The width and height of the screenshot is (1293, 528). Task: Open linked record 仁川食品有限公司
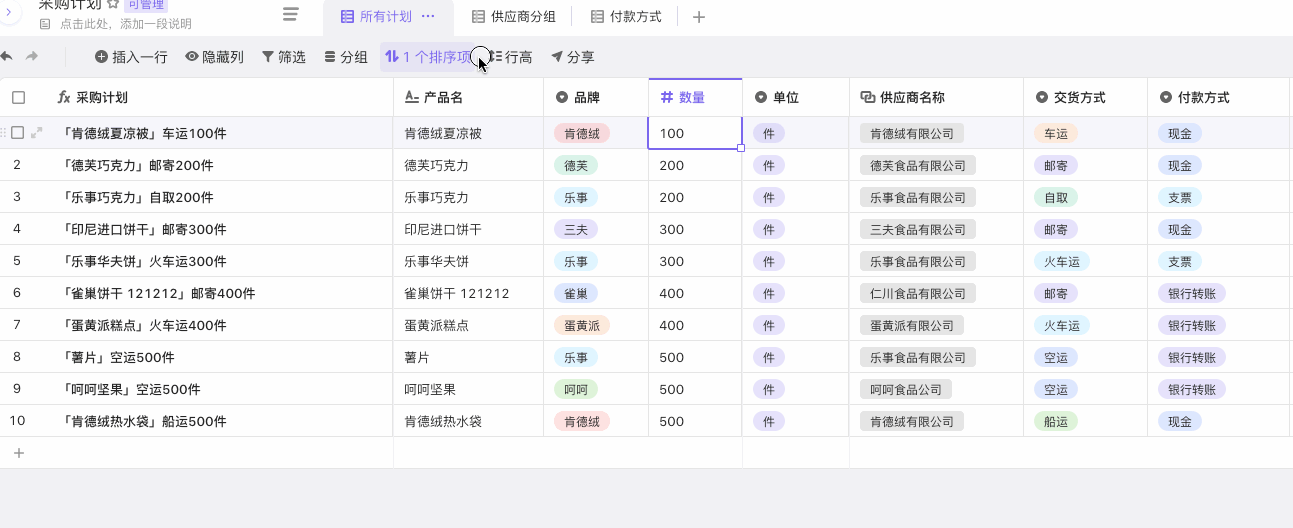pyautogui.click(x=918, y=293)
